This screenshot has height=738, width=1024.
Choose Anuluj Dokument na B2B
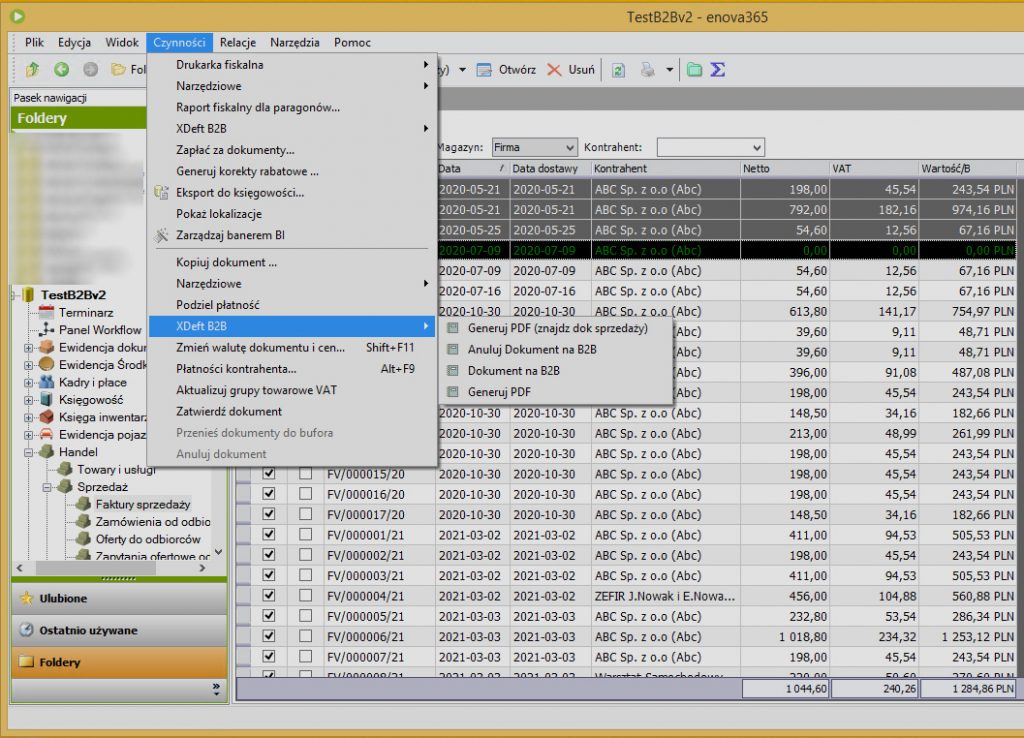[531, 349]
